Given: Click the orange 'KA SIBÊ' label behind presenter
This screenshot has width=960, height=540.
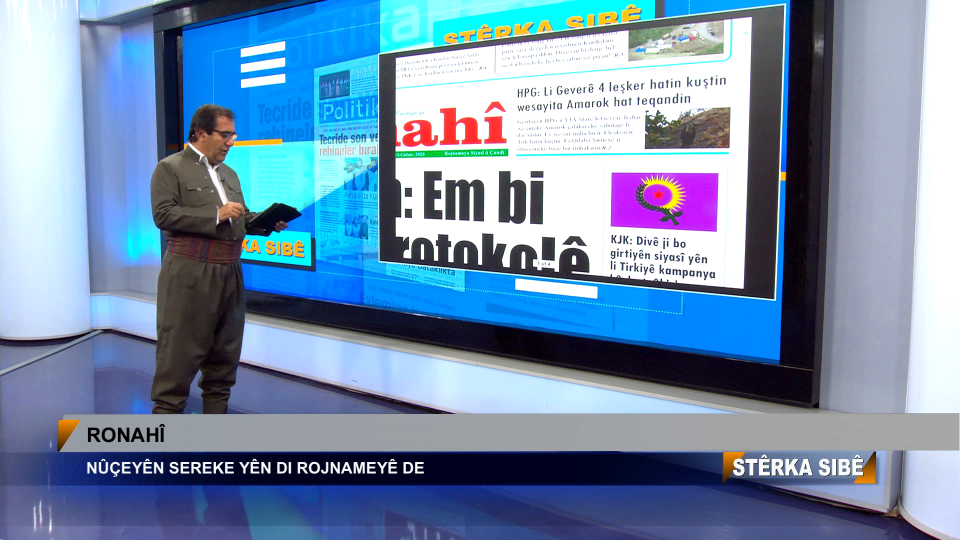Looking at the screenshot, I should 274,247.
